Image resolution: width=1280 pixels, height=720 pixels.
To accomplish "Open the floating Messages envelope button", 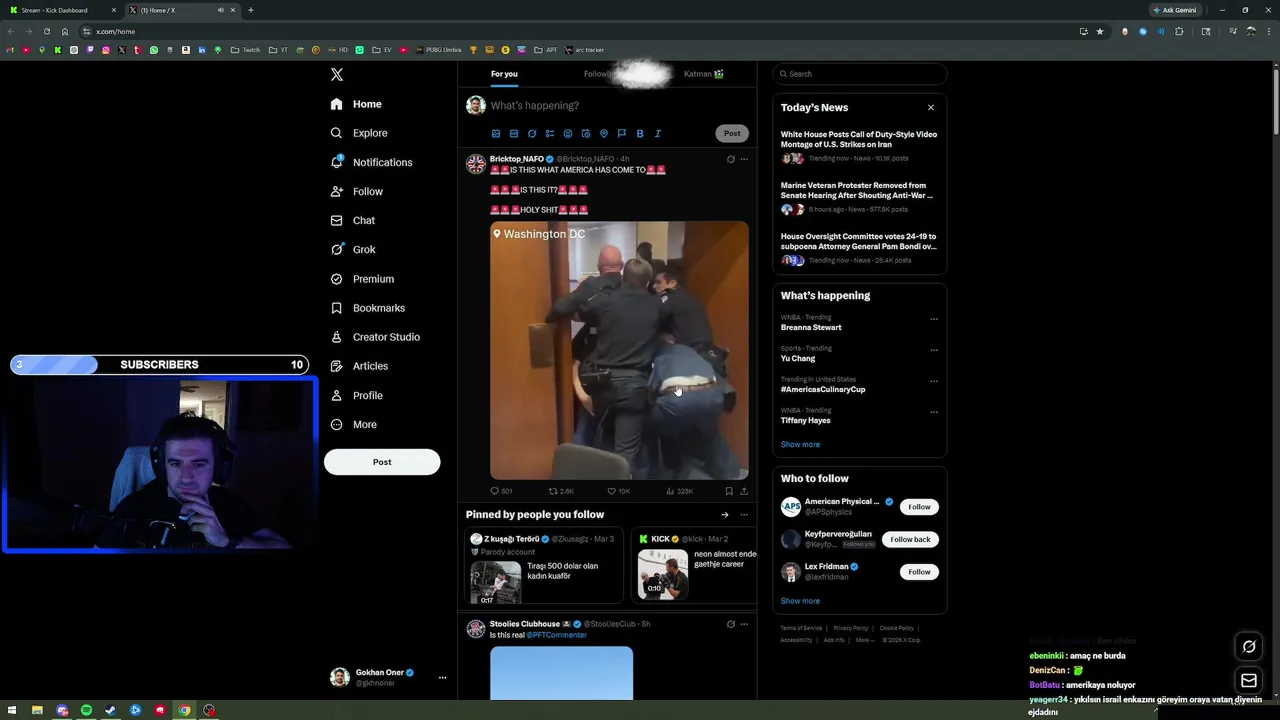I will point(1249,681).
